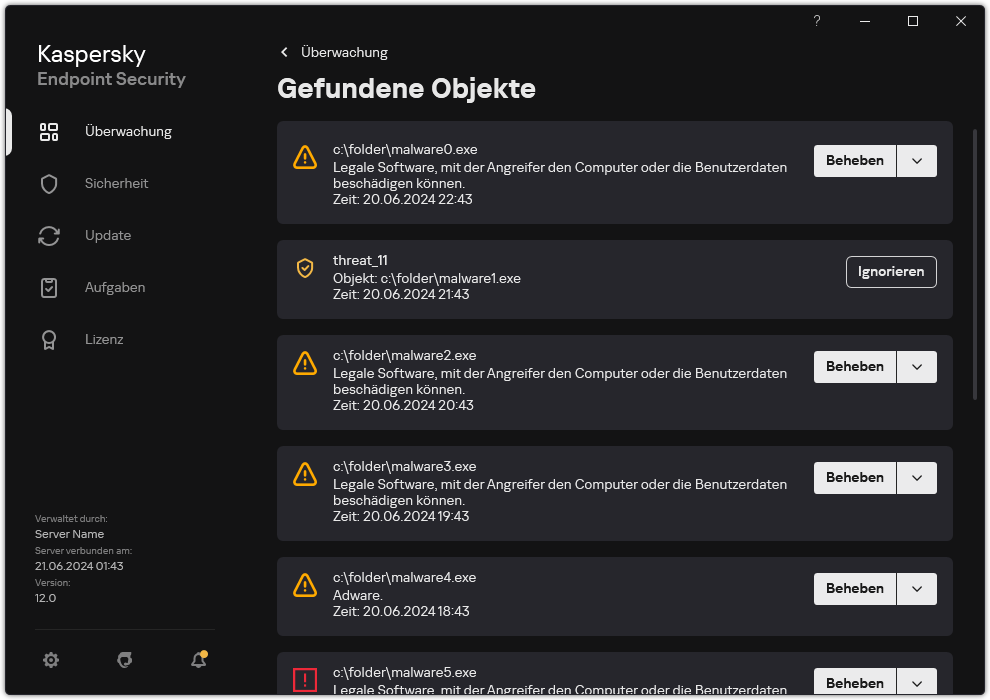
Task: Click the shield badge beside threat_11
Action: point(305,269)
